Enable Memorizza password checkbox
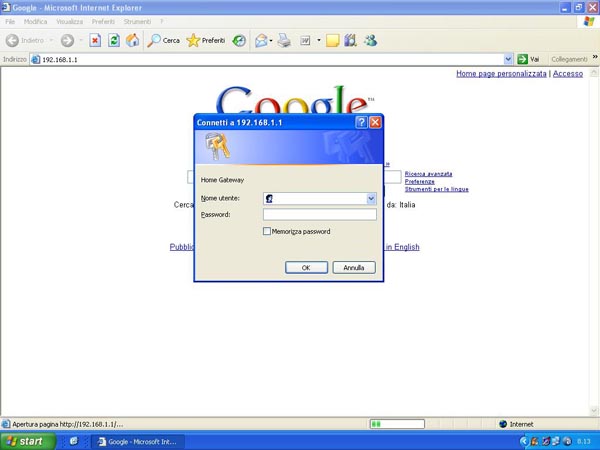The height and width of the screenshot is (450, 600). 267,231
